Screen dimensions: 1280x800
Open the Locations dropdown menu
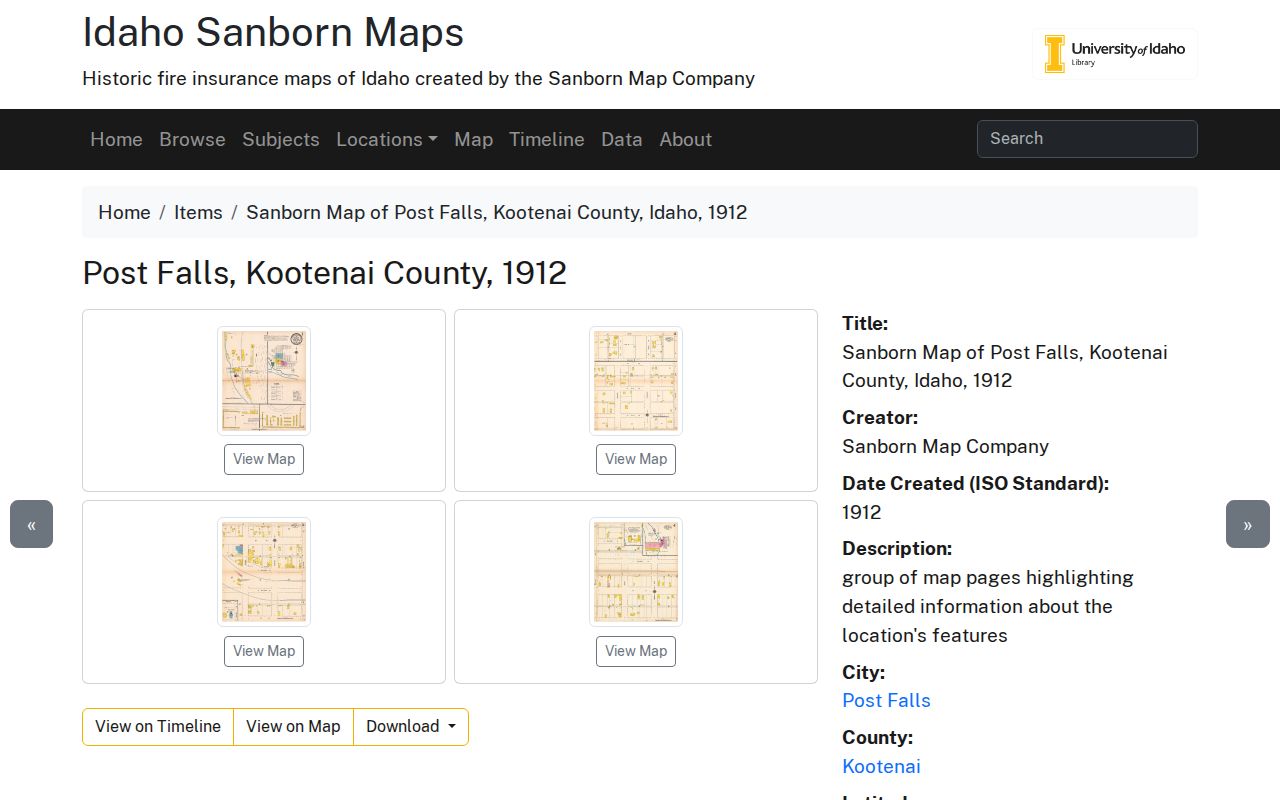pyautogui.click(x=387, y=139)
